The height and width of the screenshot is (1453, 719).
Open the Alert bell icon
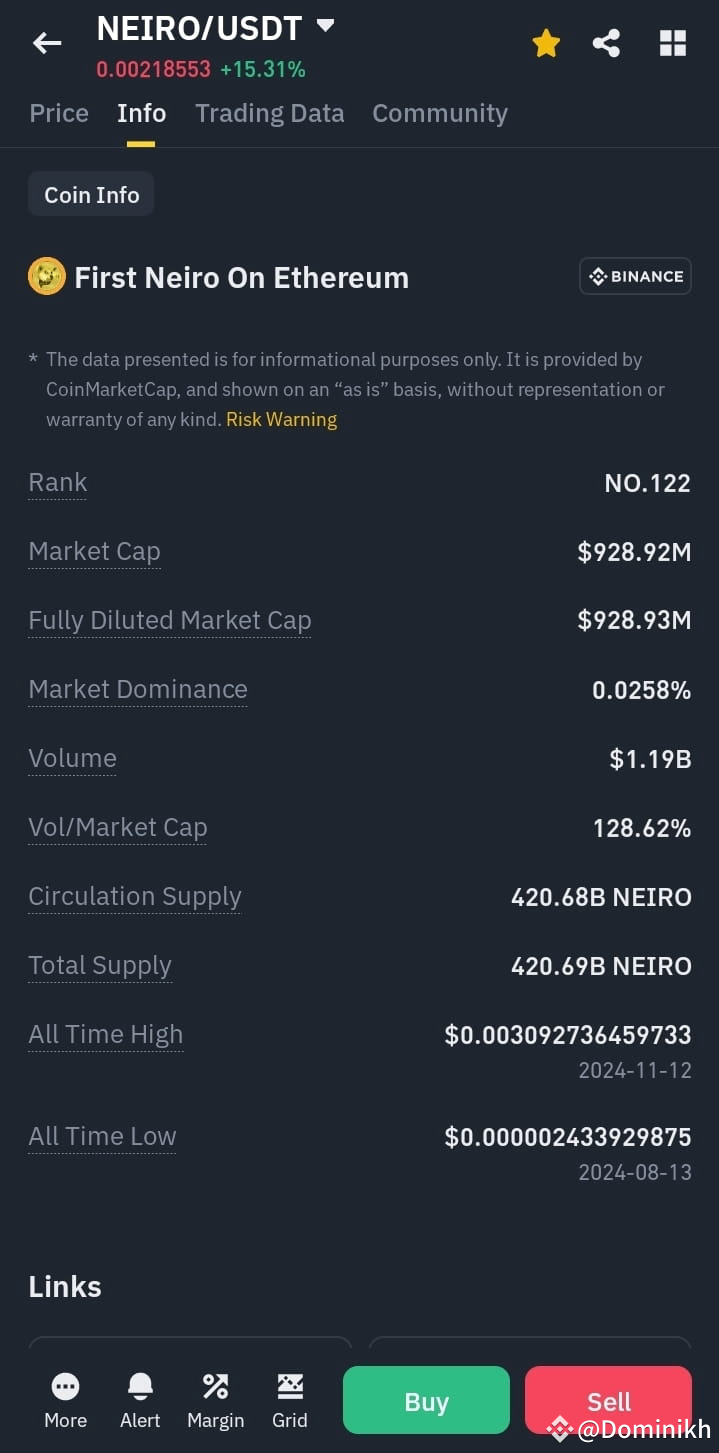(x=140, y=1400)
